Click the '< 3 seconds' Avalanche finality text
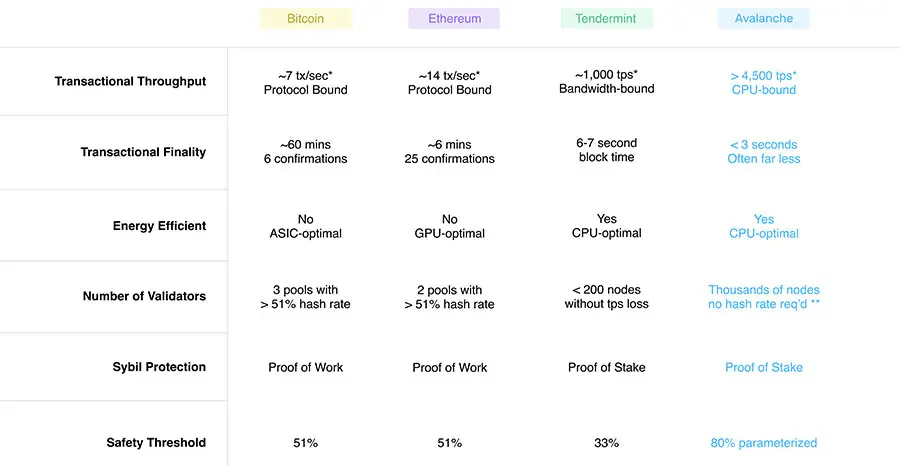900x466 pixels. click(763, 145)
